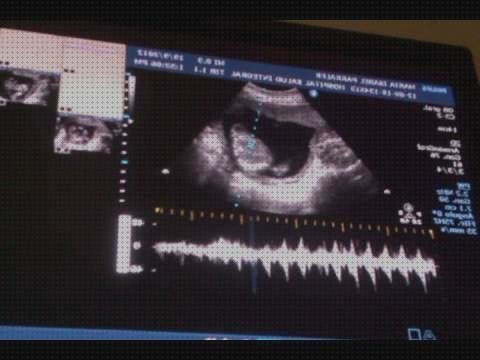Select the PW Doppler settings panel

pyautogui.click(x=456, y=209)
